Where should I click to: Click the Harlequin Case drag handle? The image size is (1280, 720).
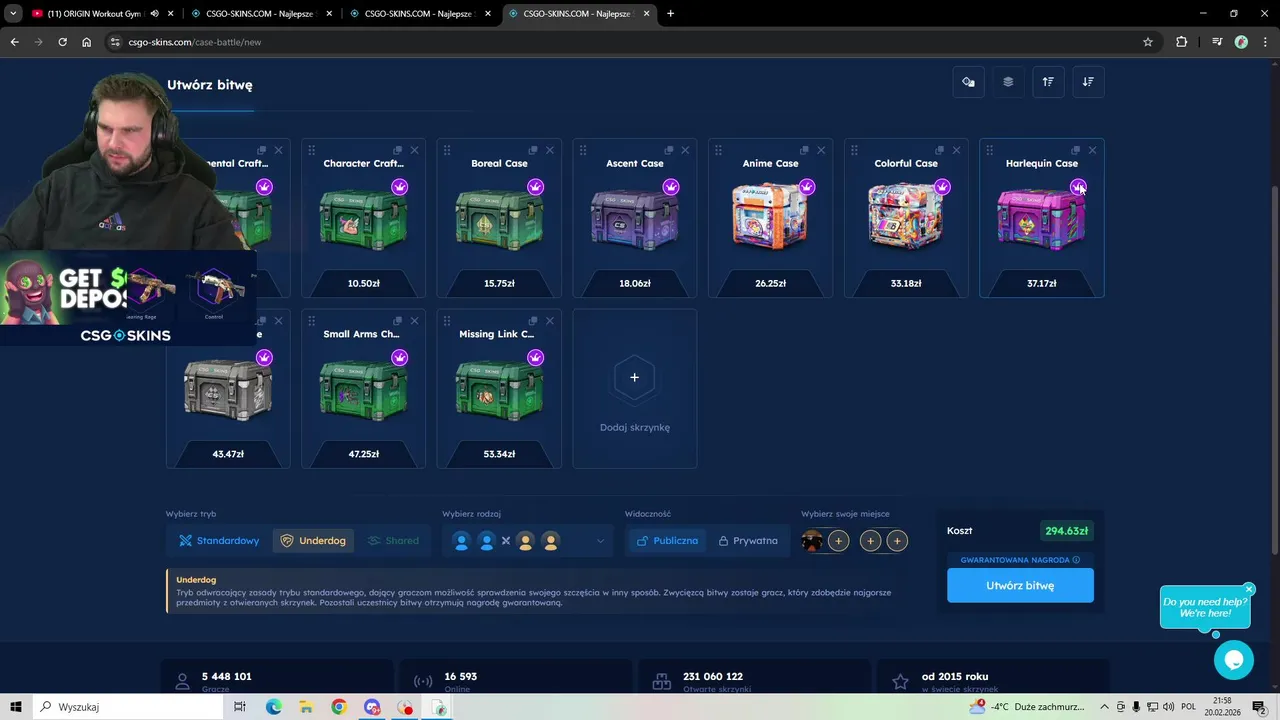[x=989, y=150]
